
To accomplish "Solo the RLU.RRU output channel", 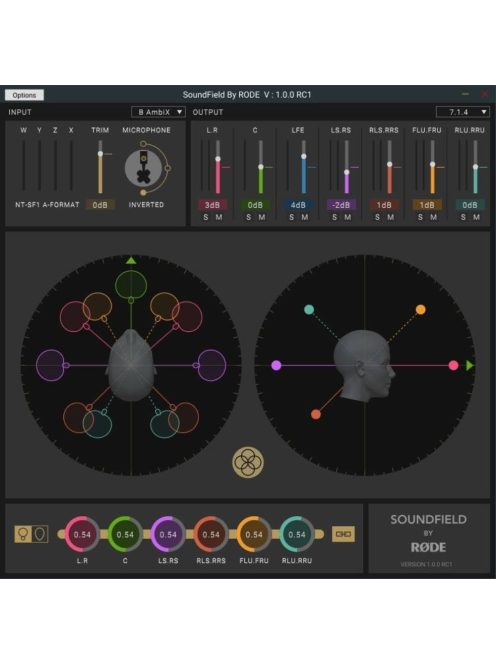I will [x=463, y=217].
